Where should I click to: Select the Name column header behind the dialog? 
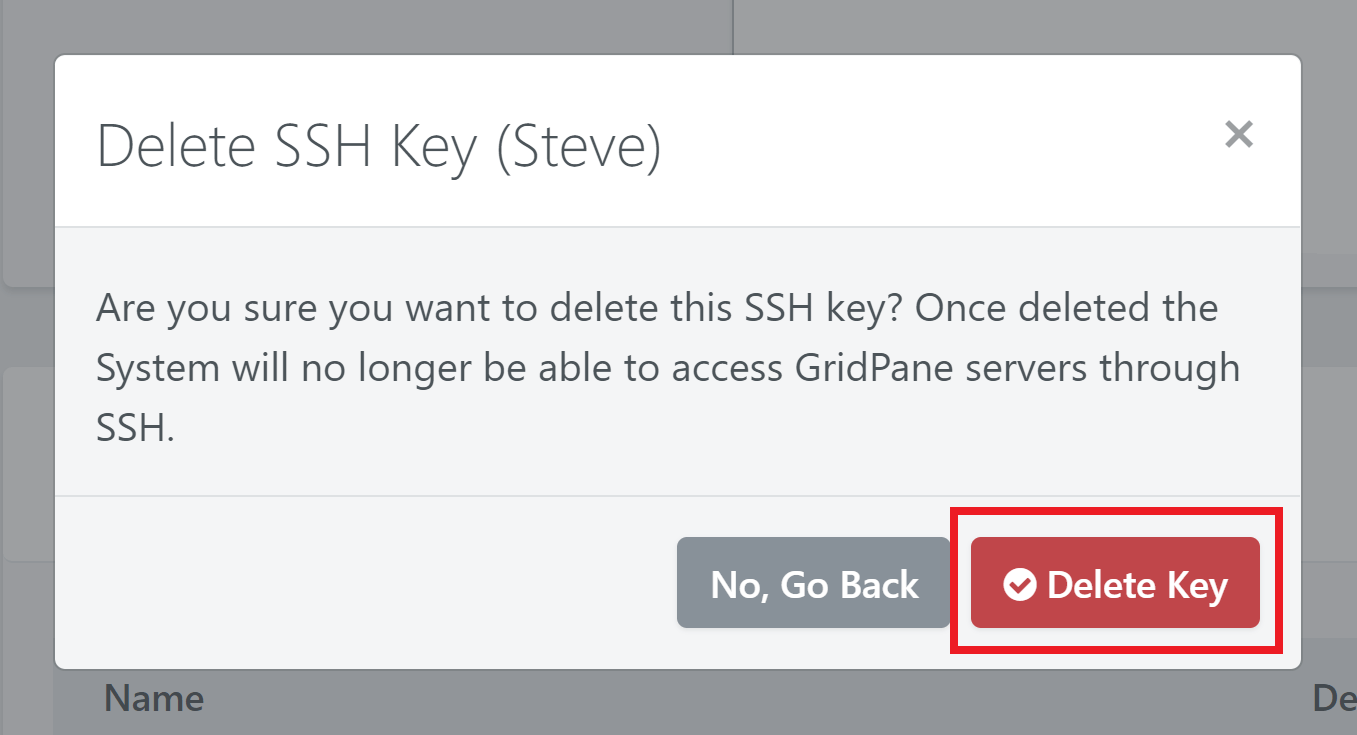154,698
